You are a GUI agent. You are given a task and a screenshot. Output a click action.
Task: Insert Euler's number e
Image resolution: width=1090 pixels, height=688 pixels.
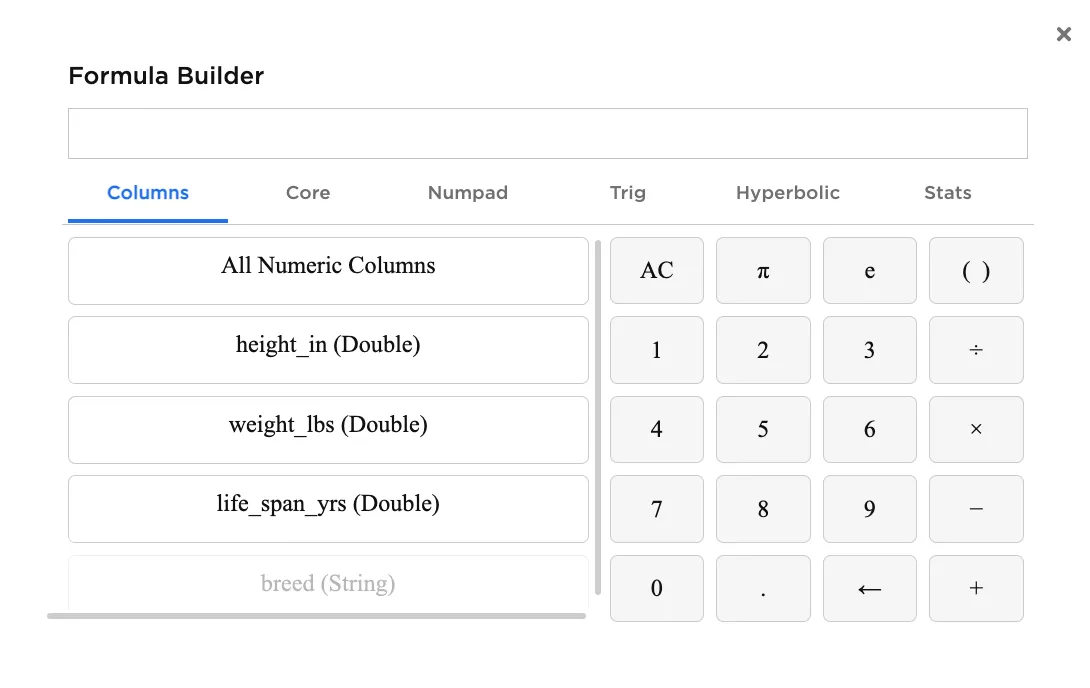869,270
